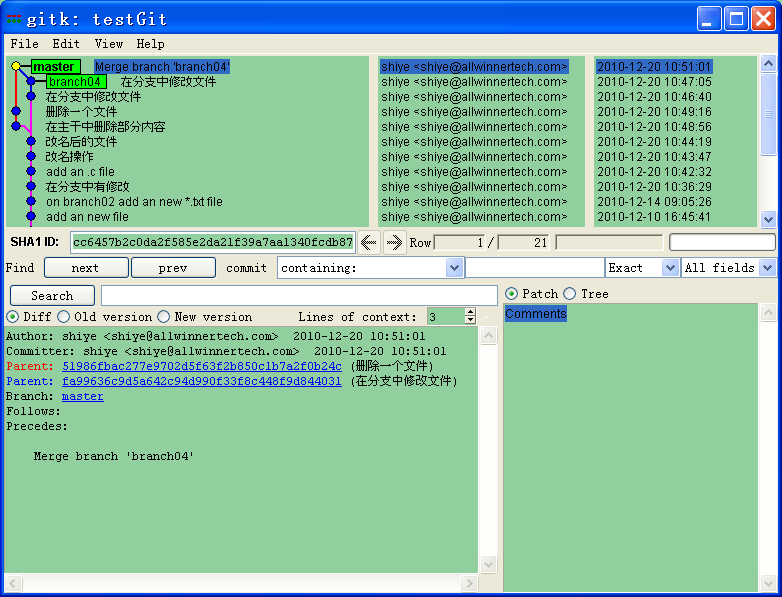Open the File menu
The height and width of the screenshot is (597, 782).
24,44
